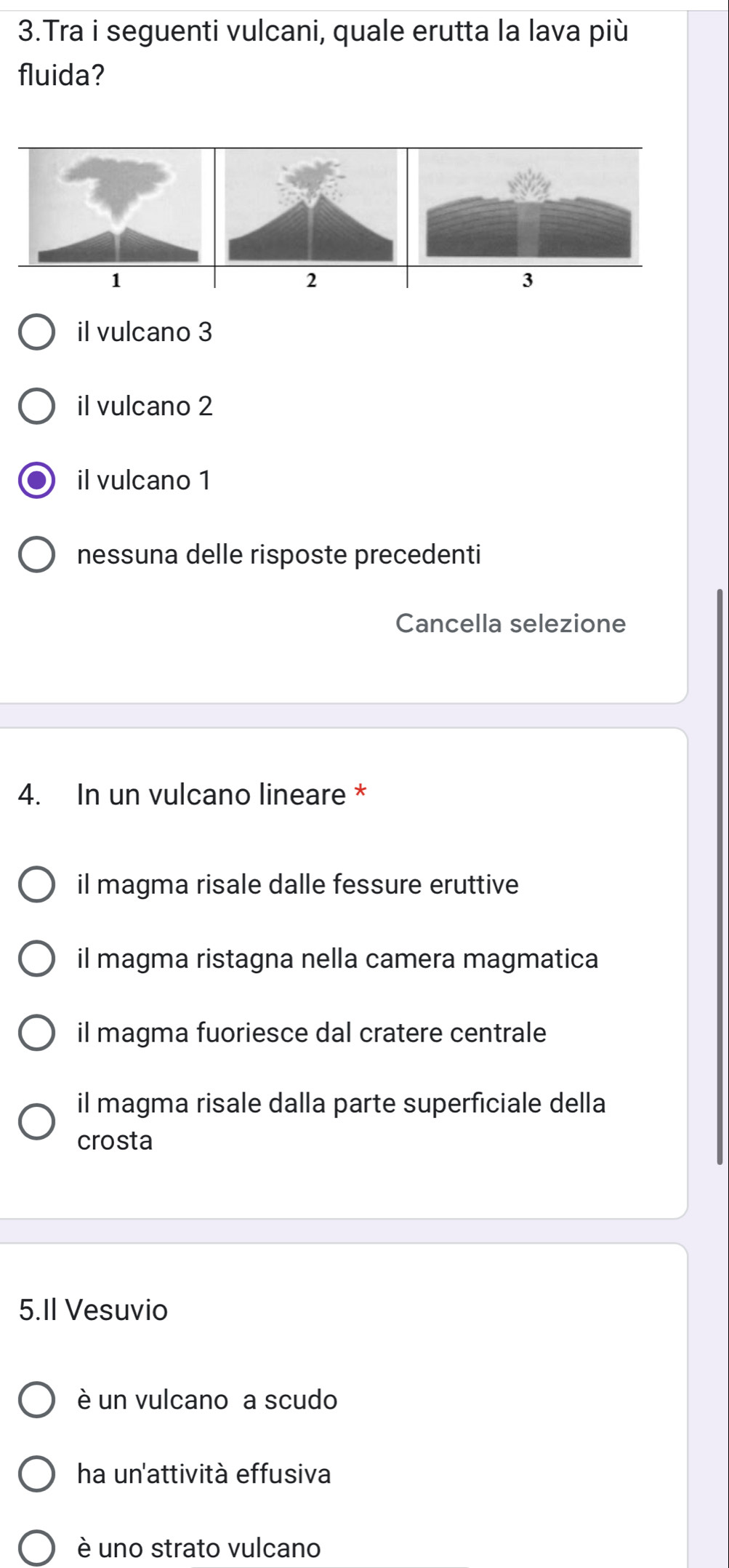Choose the 'il vulcano 2' answer

point(36,407)
